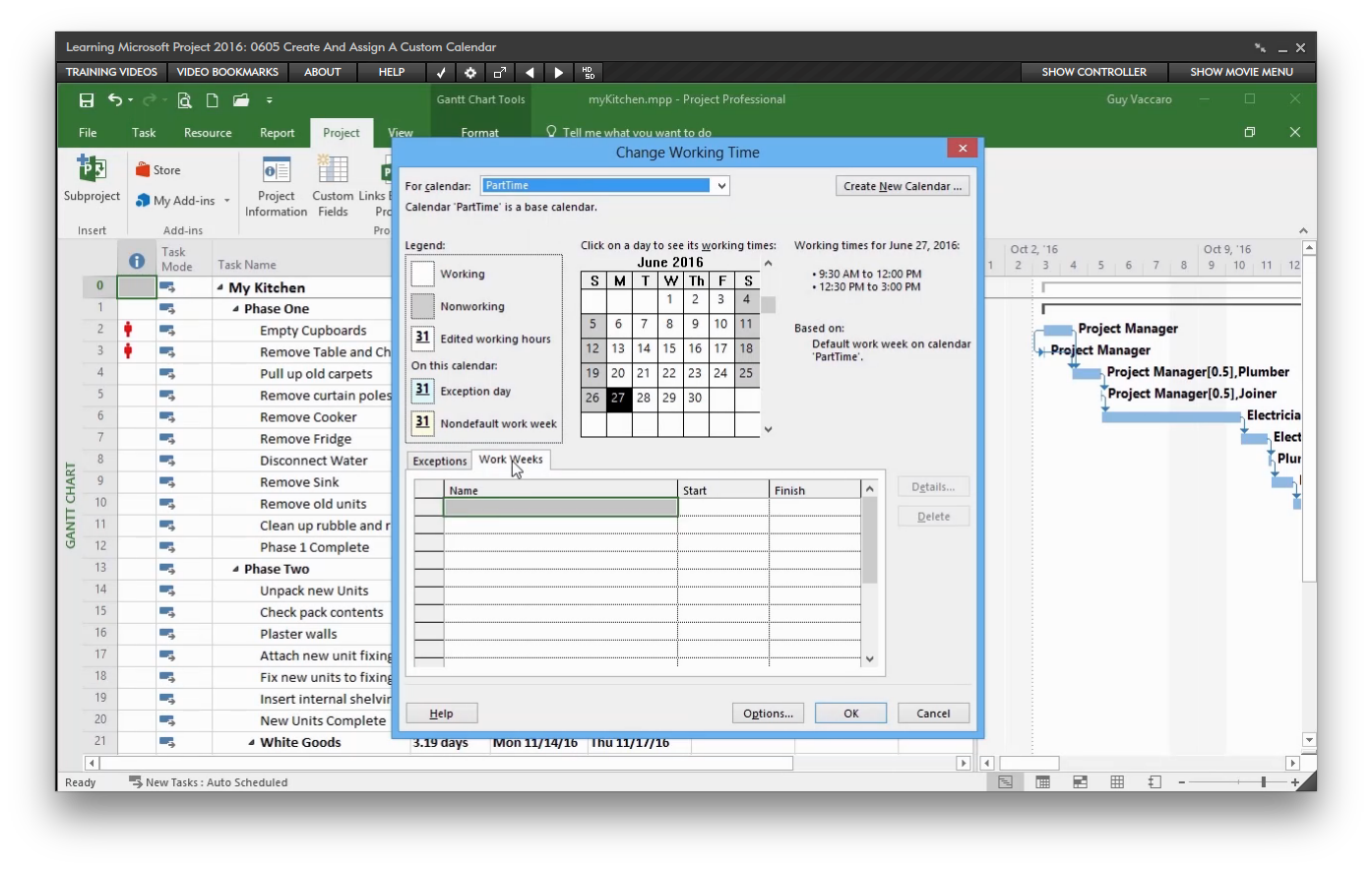Screen dimensions: 1372x870
Task: Click the Edited working hours legend box
Action: point(421,338)
